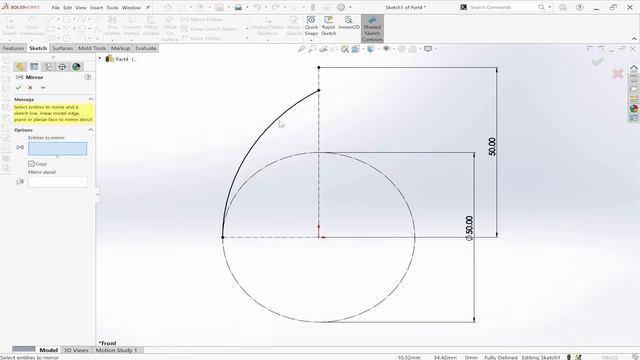Activate the Rapid Sketch tool
This screenshot has height=360, width=640.
[328, 26]
